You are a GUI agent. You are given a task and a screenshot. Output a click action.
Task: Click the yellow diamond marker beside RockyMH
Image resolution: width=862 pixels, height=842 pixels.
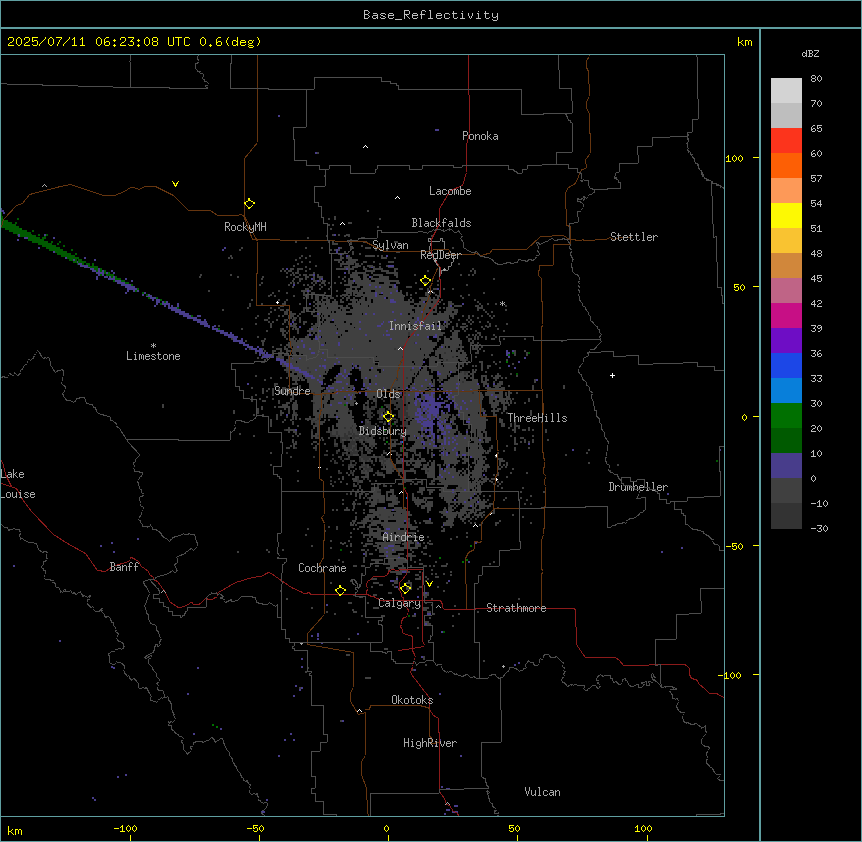(249, 203)
